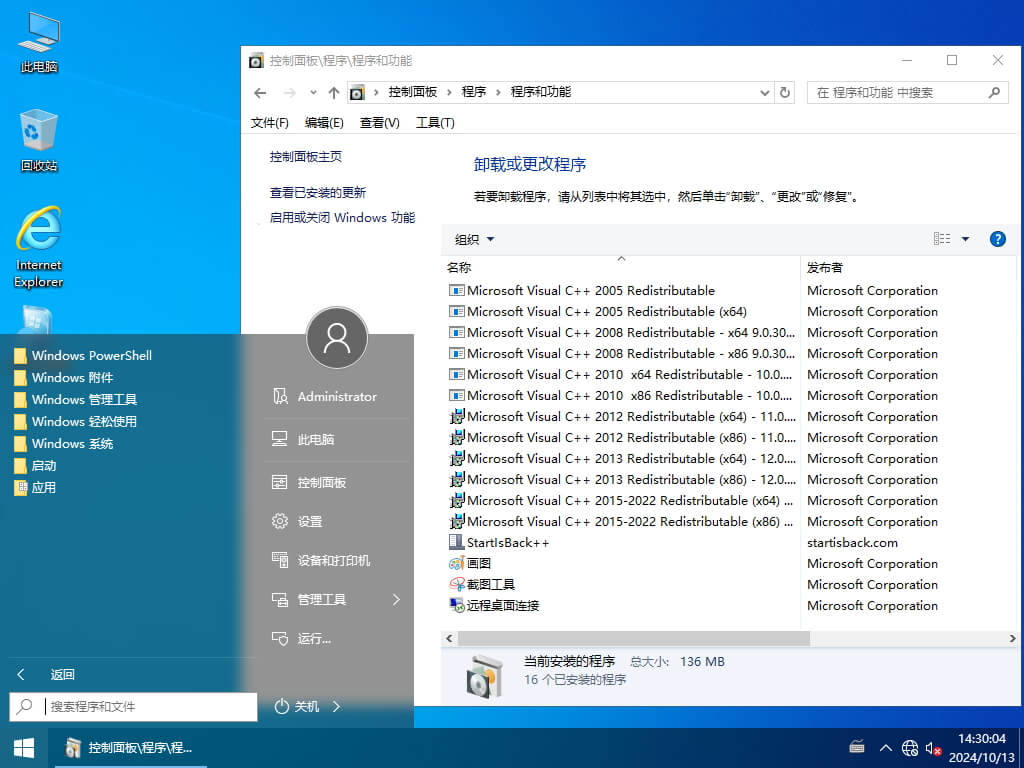The height and width of the screenshot is (768, 1024).
Task: Click 控制面板 in the address breadcrumb
Action: [x=413, y=92]
